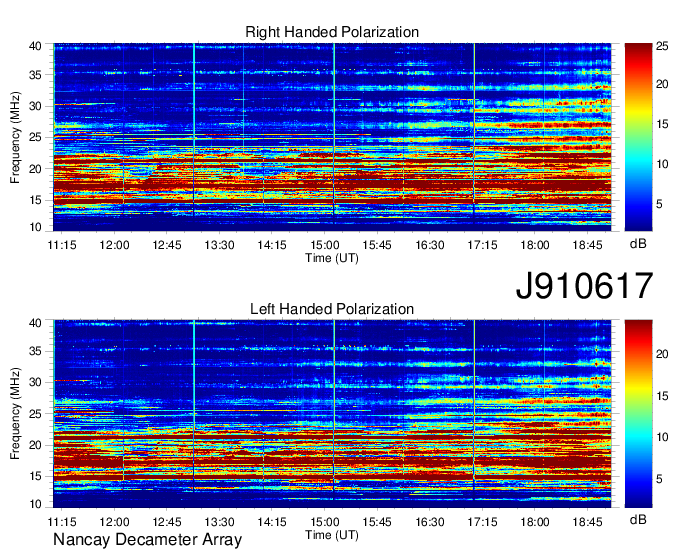Click the 20 tick on the right-handed color bar
Image resolution: width=680 pixels, height=552 pixels.
pyautogui.click(x=662, y=84)
